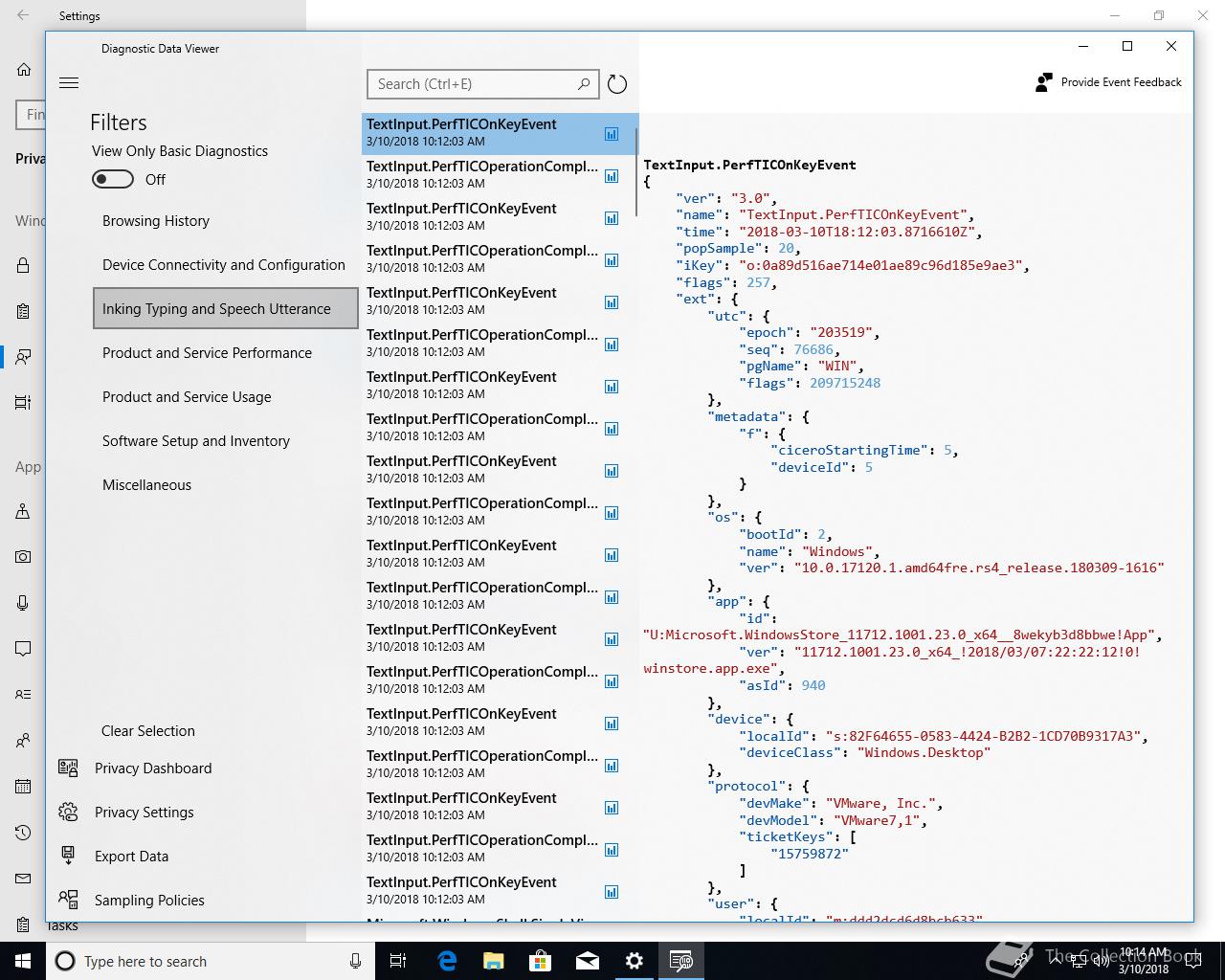The image size is (1225, 980).
Task: Launch Microsoft Edge from the taskbar
Action: [x=447, y=961]
